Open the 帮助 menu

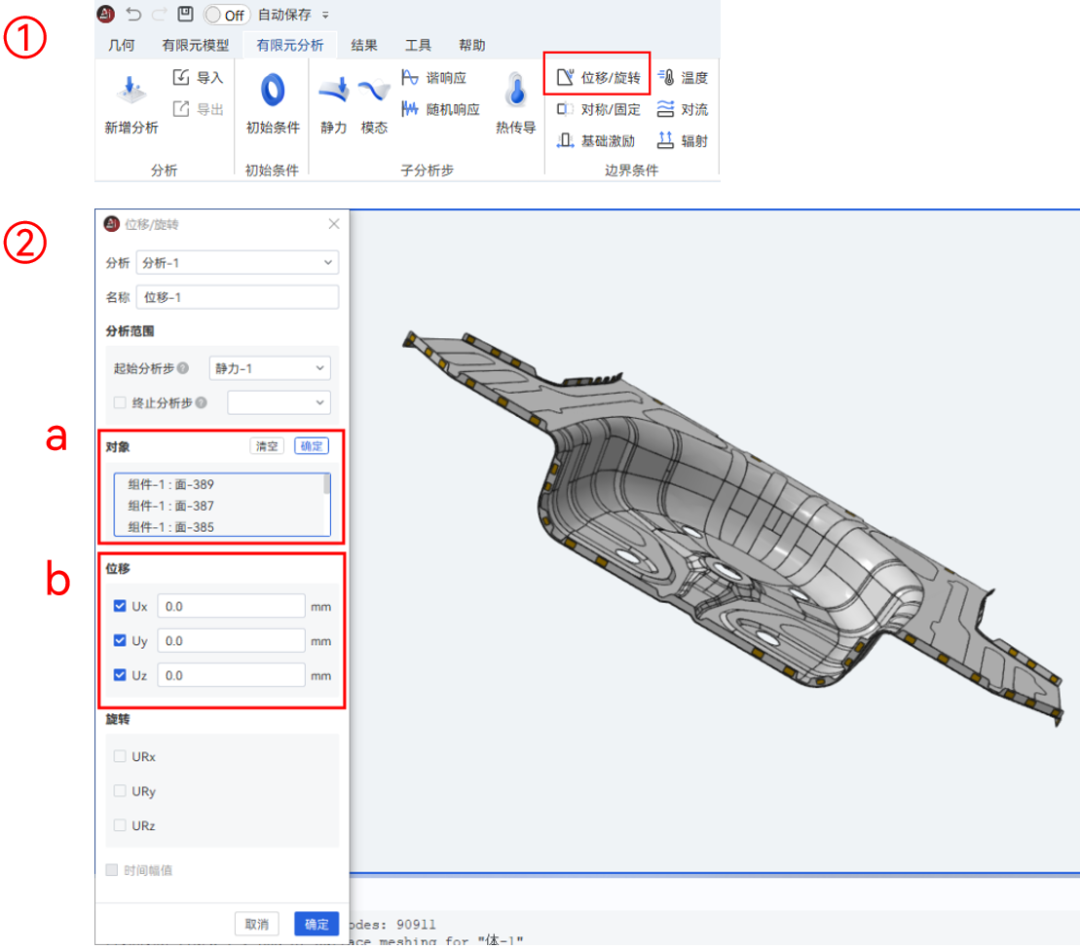pos(472,44)
